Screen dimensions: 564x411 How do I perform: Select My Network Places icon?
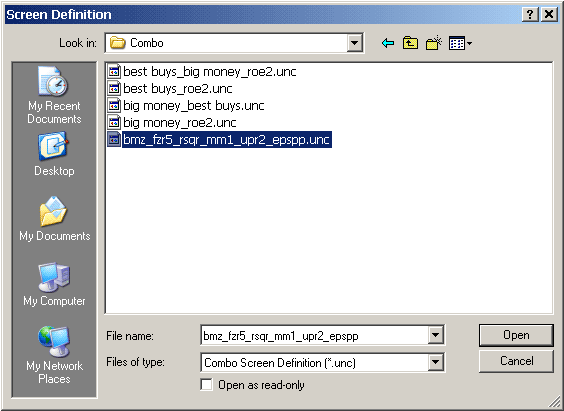[54, 355]
